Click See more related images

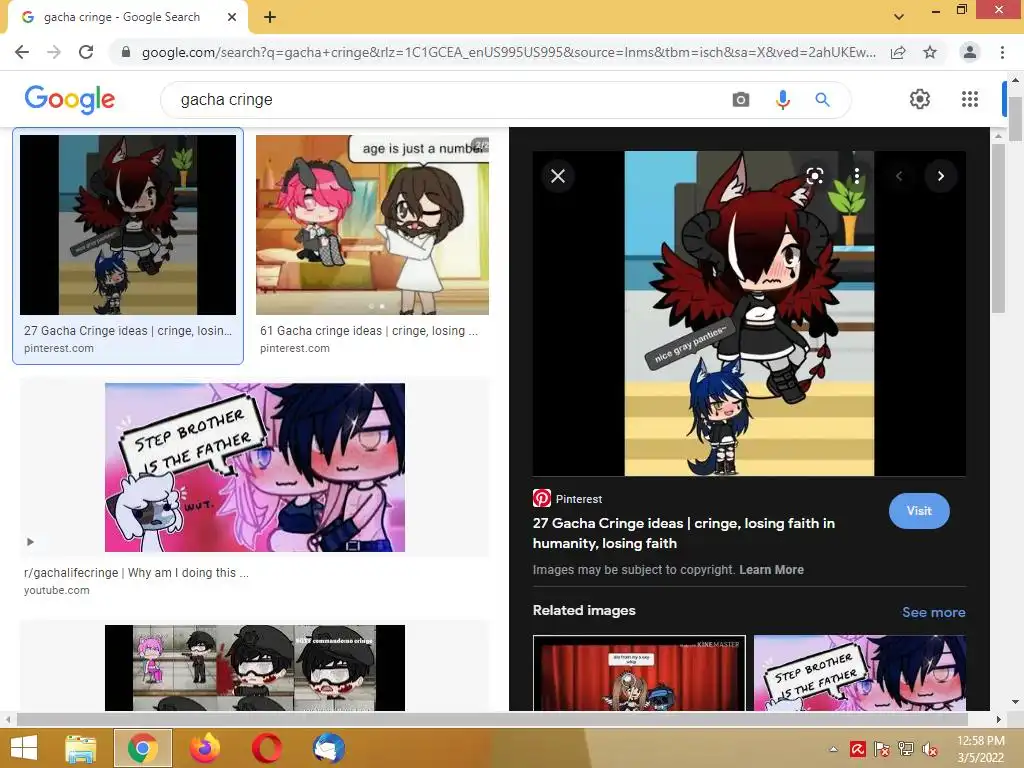933,612
